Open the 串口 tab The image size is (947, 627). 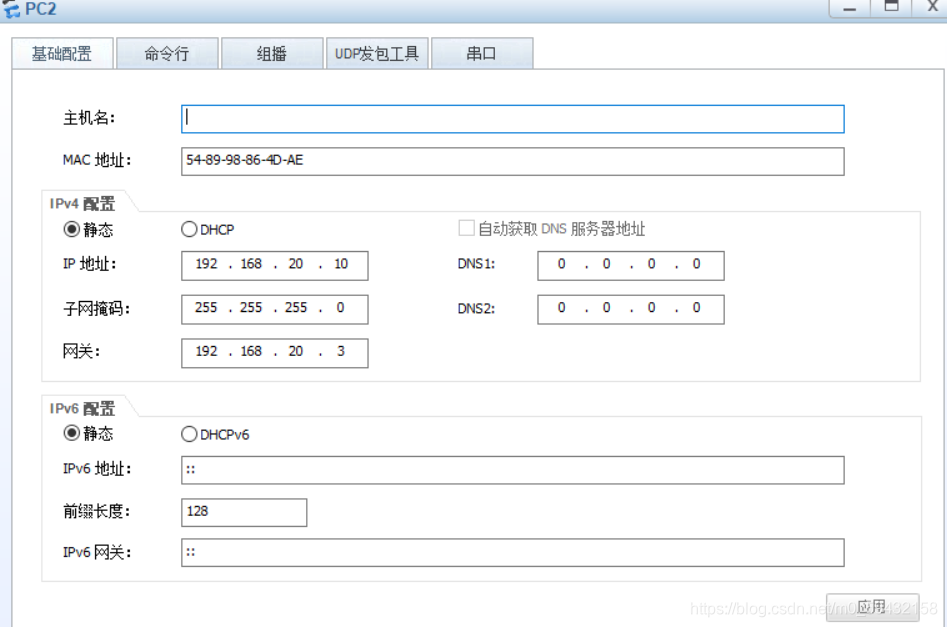(483, 54)
